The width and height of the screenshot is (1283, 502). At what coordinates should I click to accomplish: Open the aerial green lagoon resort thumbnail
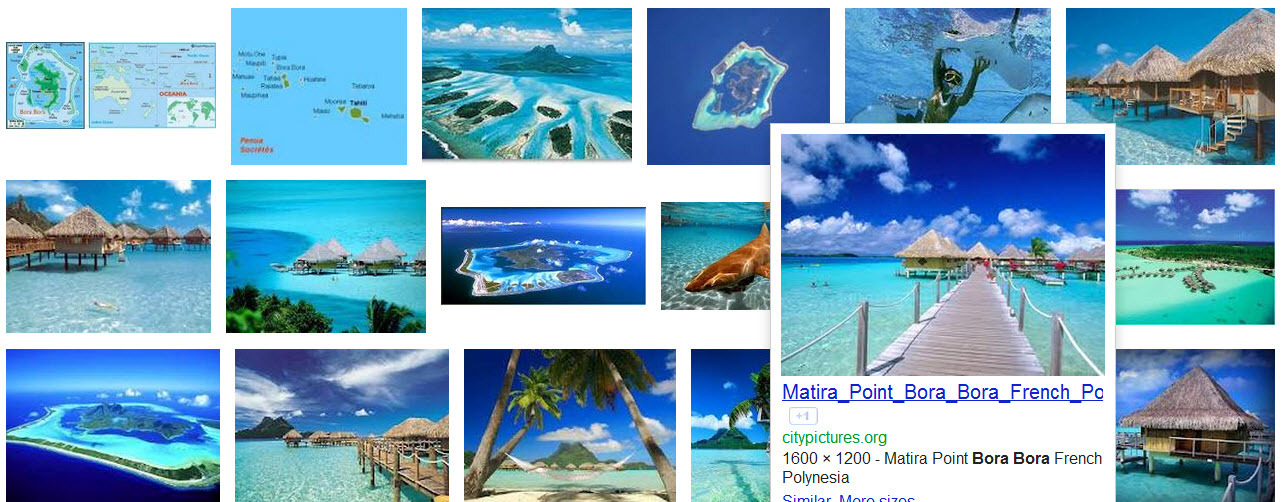point(1196,256)
